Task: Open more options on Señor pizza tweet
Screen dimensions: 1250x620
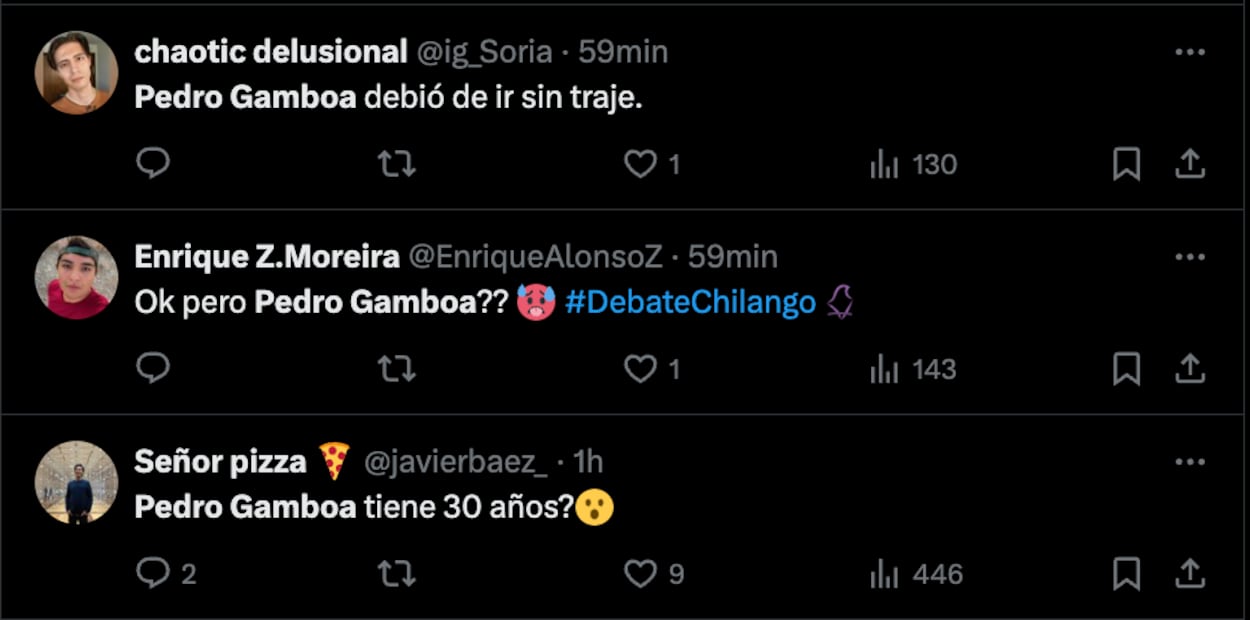Action: (1189, 462)
